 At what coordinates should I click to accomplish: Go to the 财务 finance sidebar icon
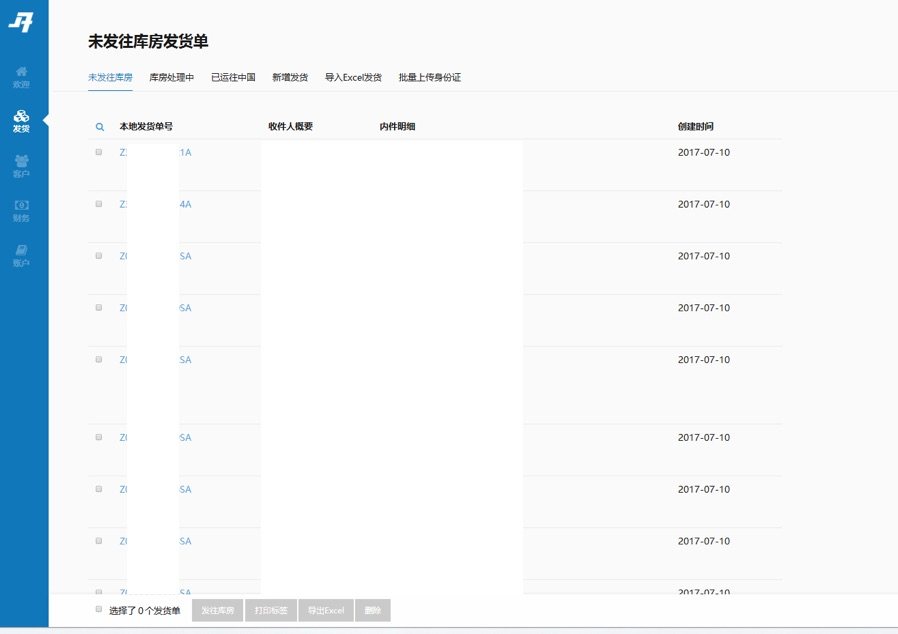(21, 210)
